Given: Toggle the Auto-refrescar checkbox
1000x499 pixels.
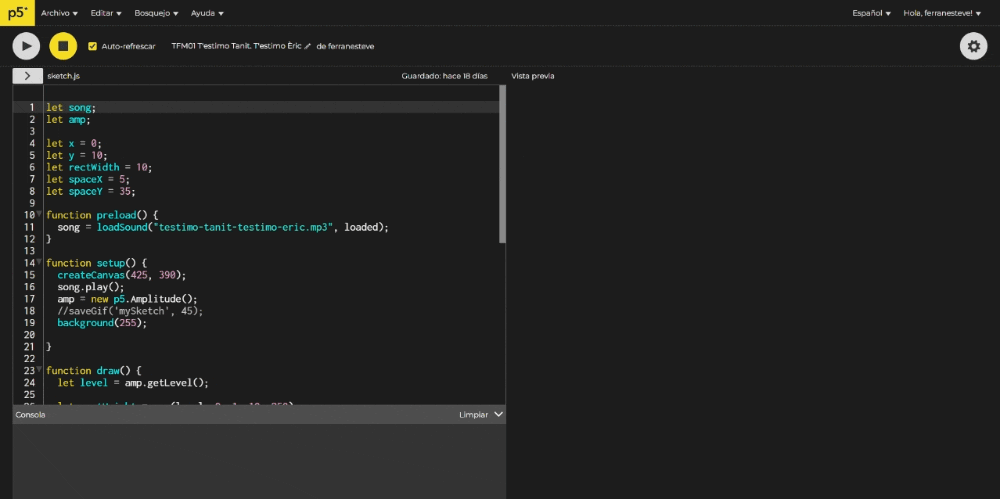Looking at the screenshot, I should tap(93, 46).
